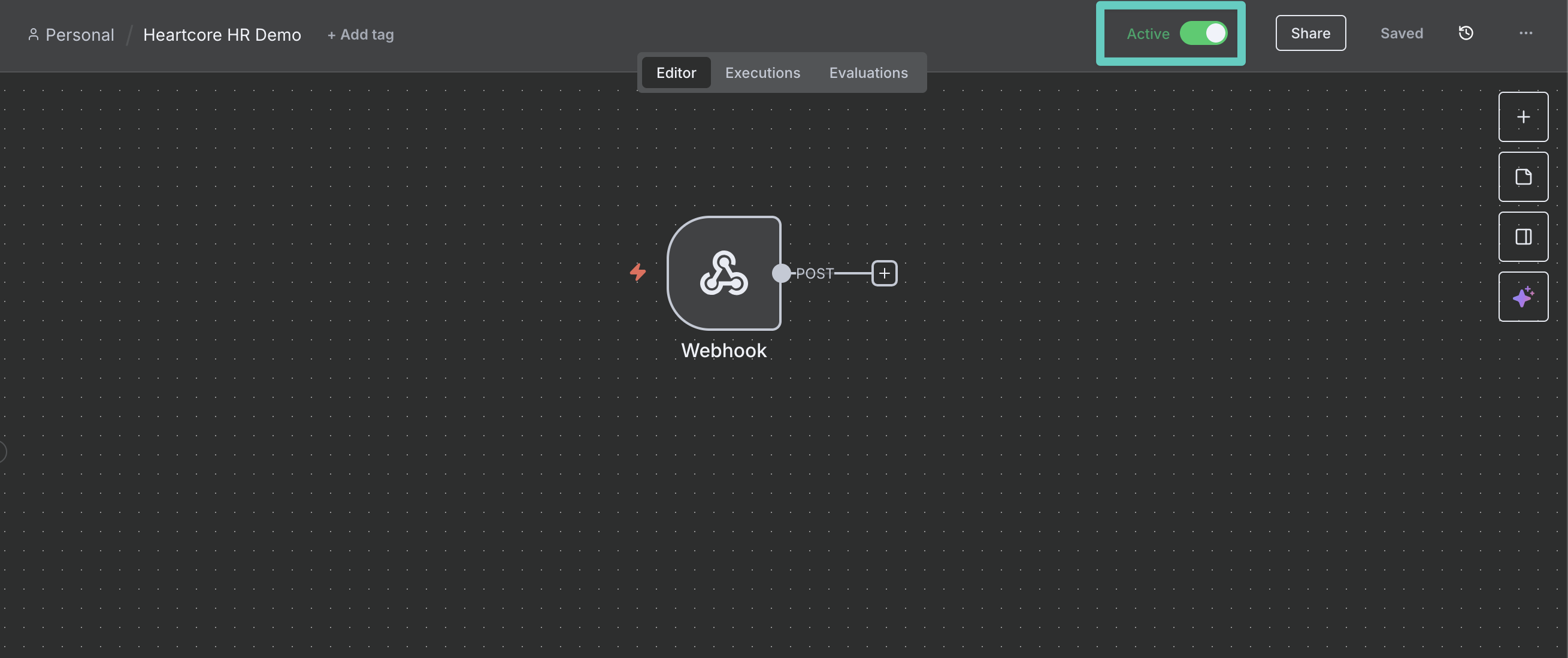This screenshot has width=1568, height=658.
Task: Switch to the Evaluations tab
Action: [868, 73]
